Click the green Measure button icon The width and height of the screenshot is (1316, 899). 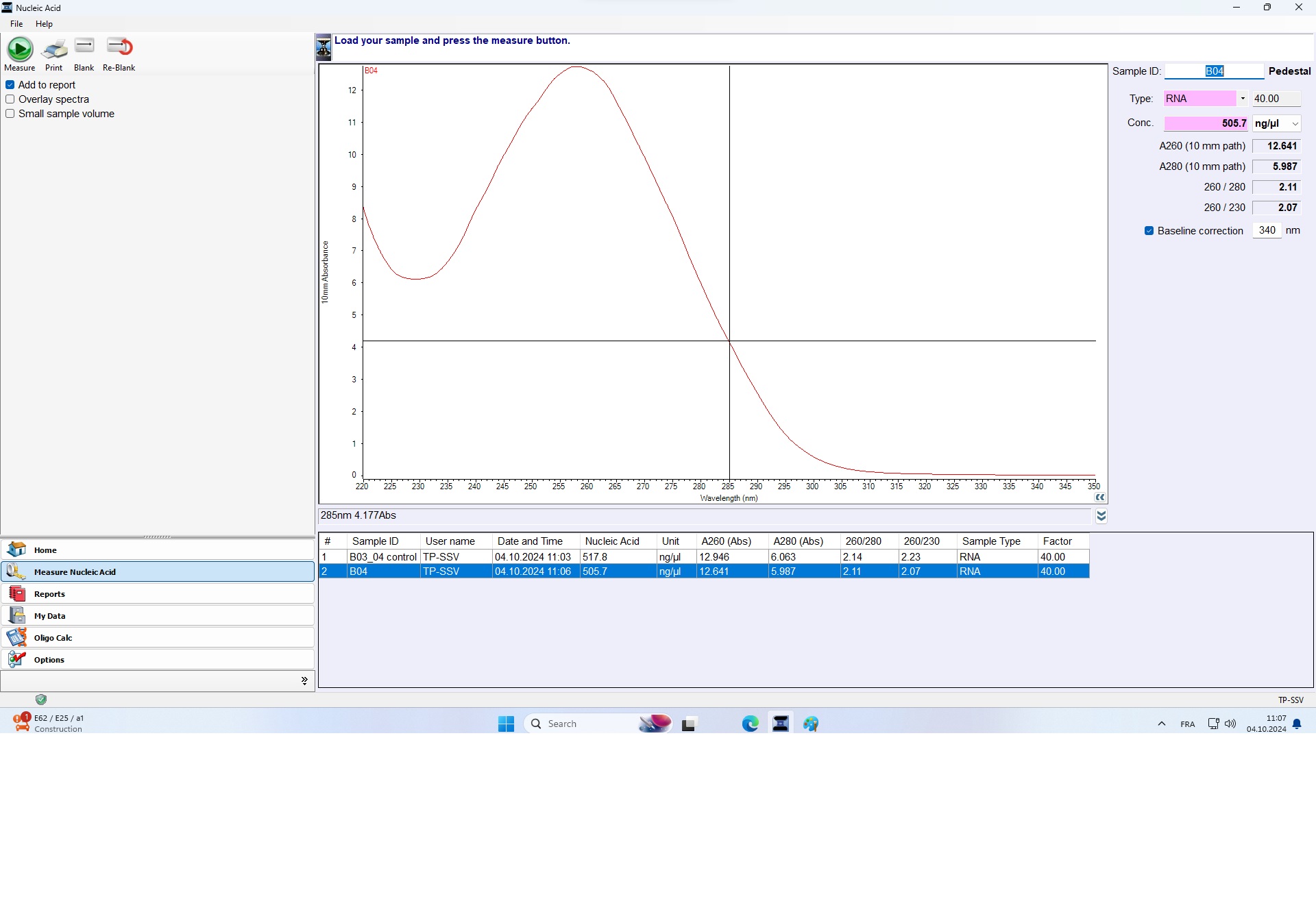click(20, 49)
